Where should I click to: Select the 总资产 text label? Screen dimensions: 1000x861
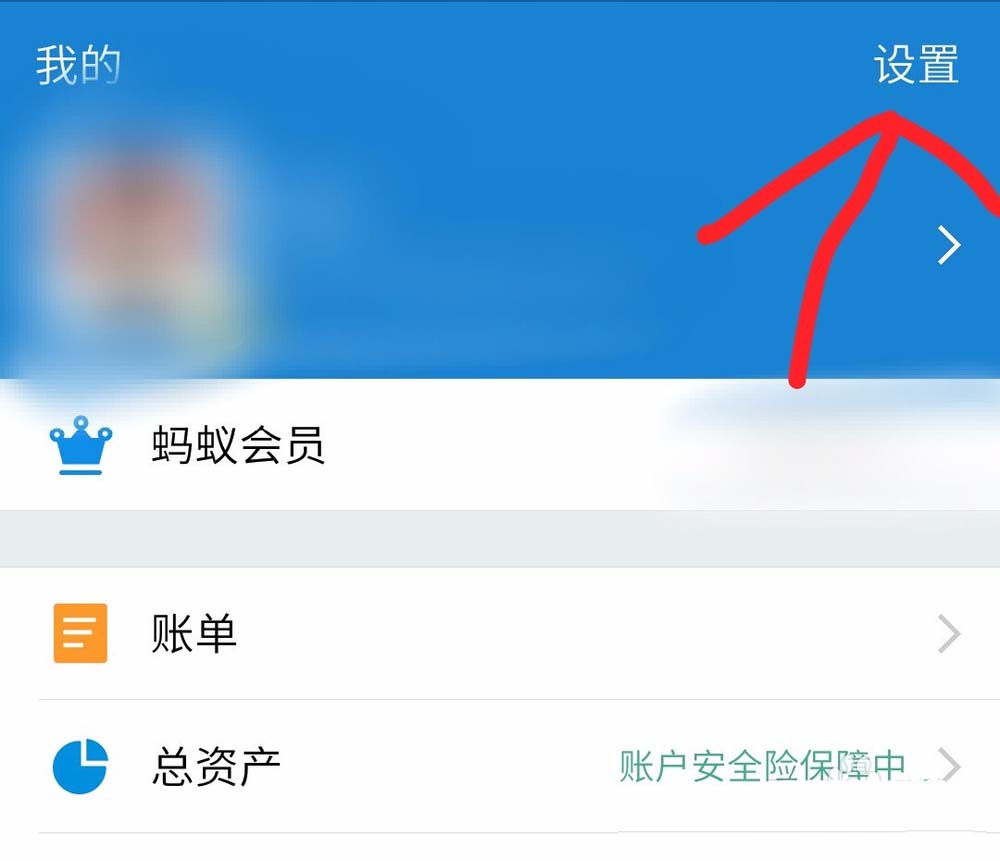216,766
